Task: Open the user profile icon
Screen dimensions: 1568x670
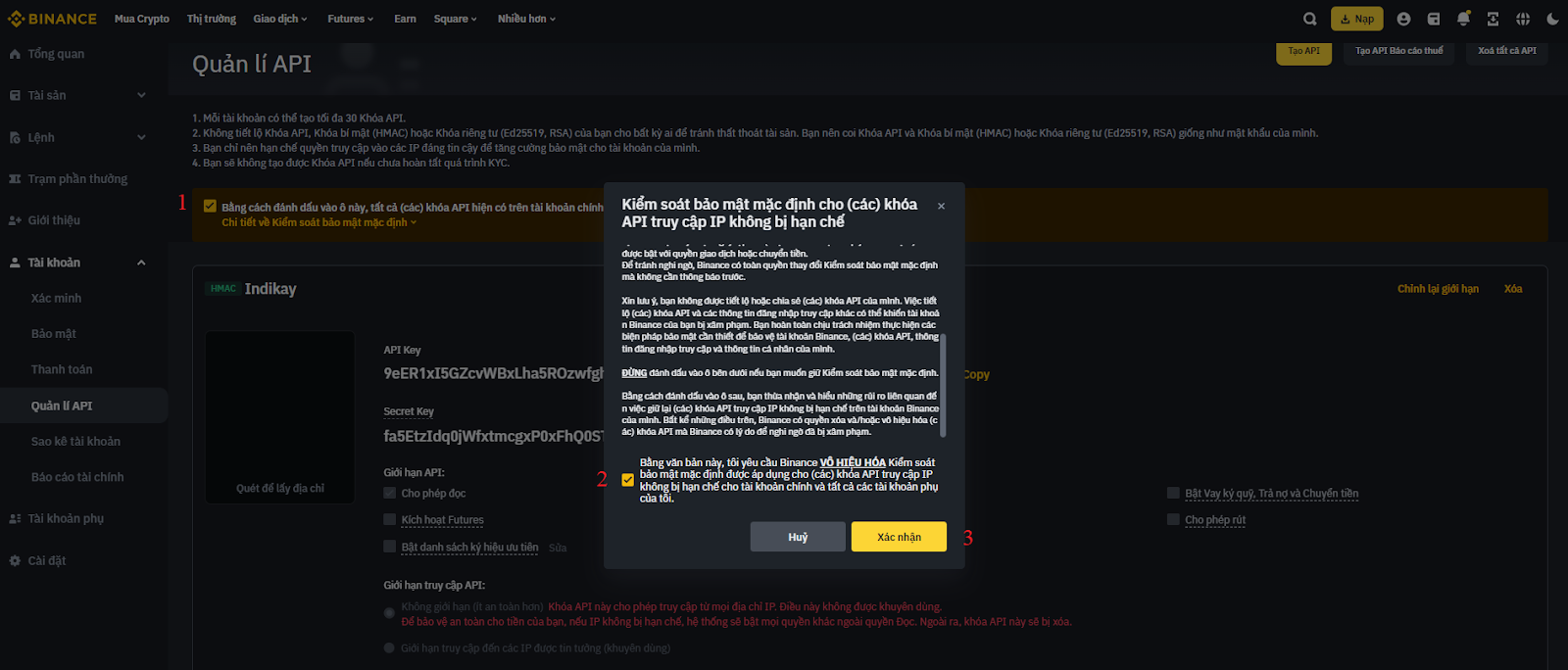Action: [1403, 19]
